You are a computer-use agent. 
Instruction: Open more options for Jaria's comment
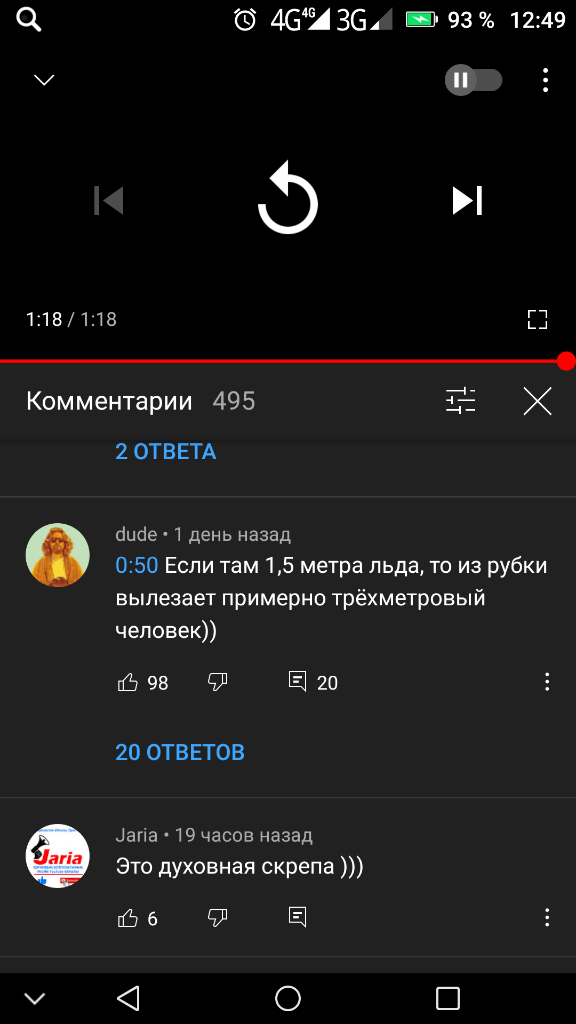[x=547, y=917]
